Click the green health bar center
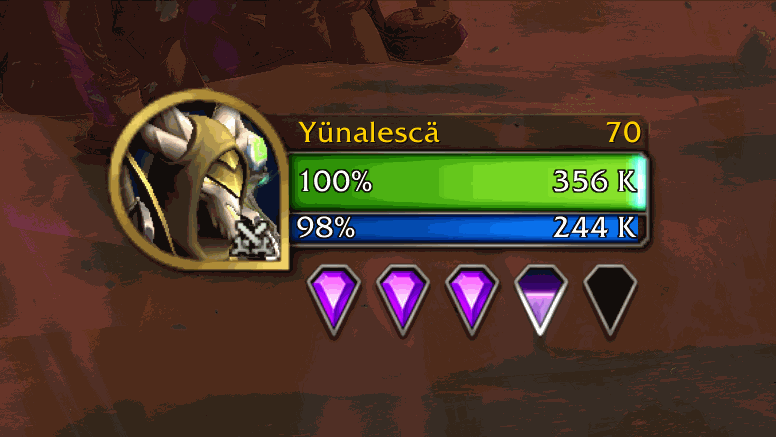The width and height of the screenshot is (776, 437). [x=468, y=181]
